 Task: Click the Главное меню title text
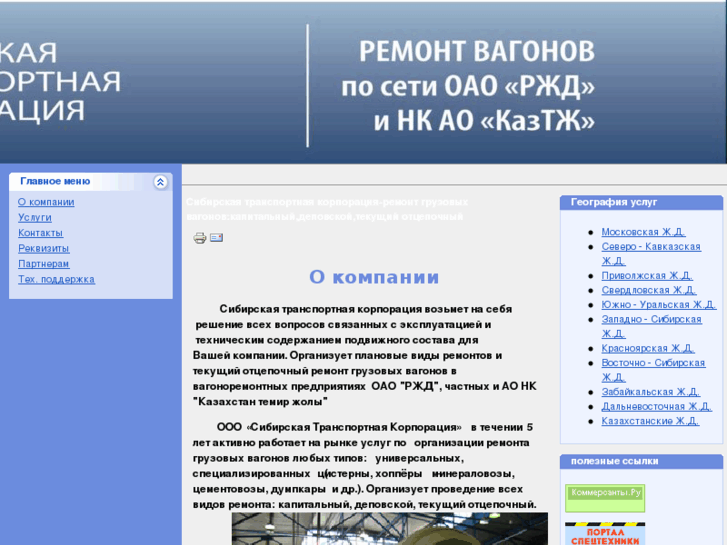(x=55, y=181)
